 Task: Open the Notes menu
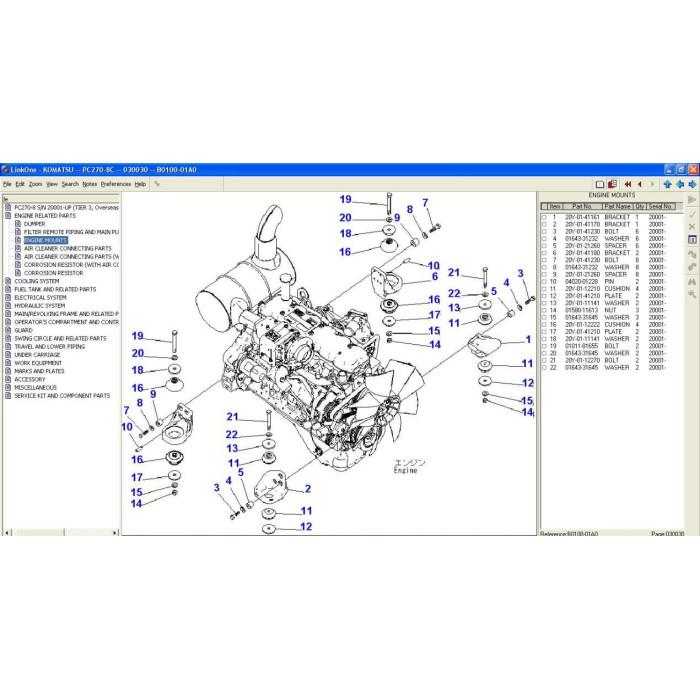[90, 184]
